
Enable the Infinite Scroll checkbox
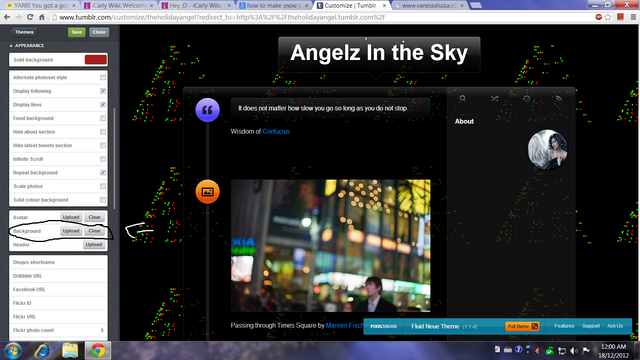tap(103, 159)
